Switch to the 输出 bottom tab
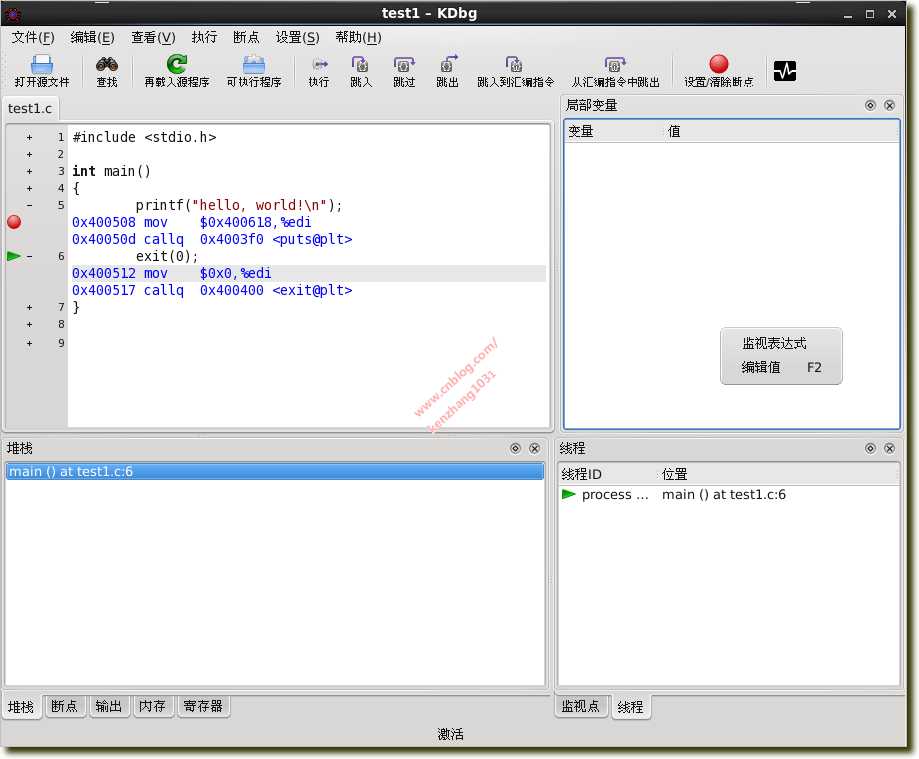The width and height of the screenshot is (919, 759). pos(108,706)
